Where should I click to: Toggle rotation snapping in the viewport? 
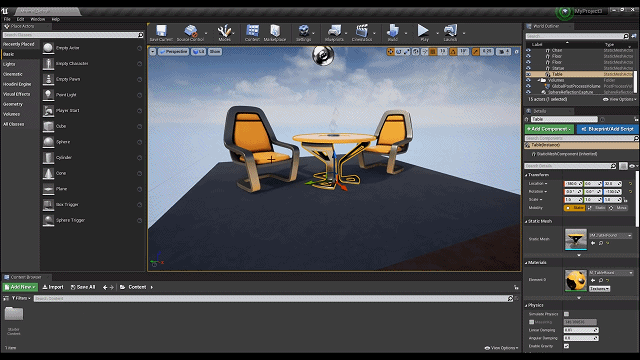point(453,52)
